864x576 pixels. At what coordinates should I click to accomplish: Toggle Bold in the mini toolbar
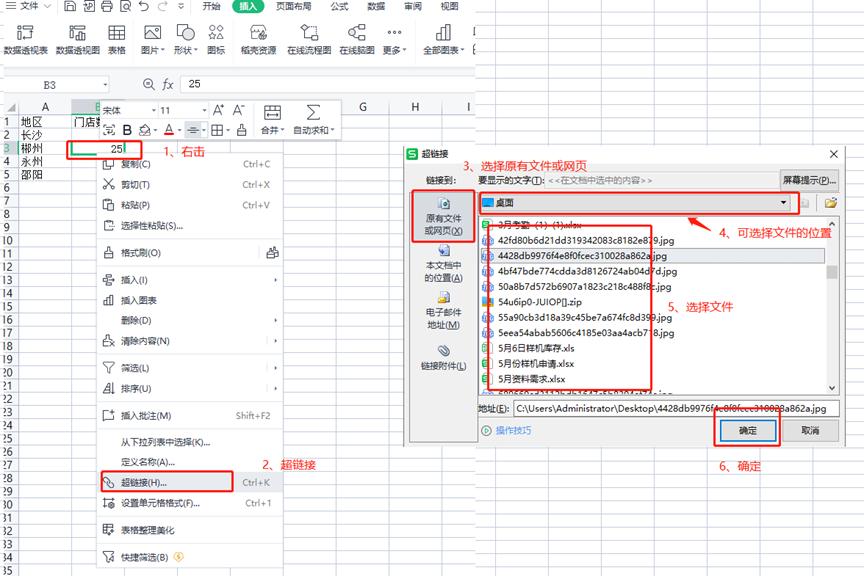click(127, 130)
